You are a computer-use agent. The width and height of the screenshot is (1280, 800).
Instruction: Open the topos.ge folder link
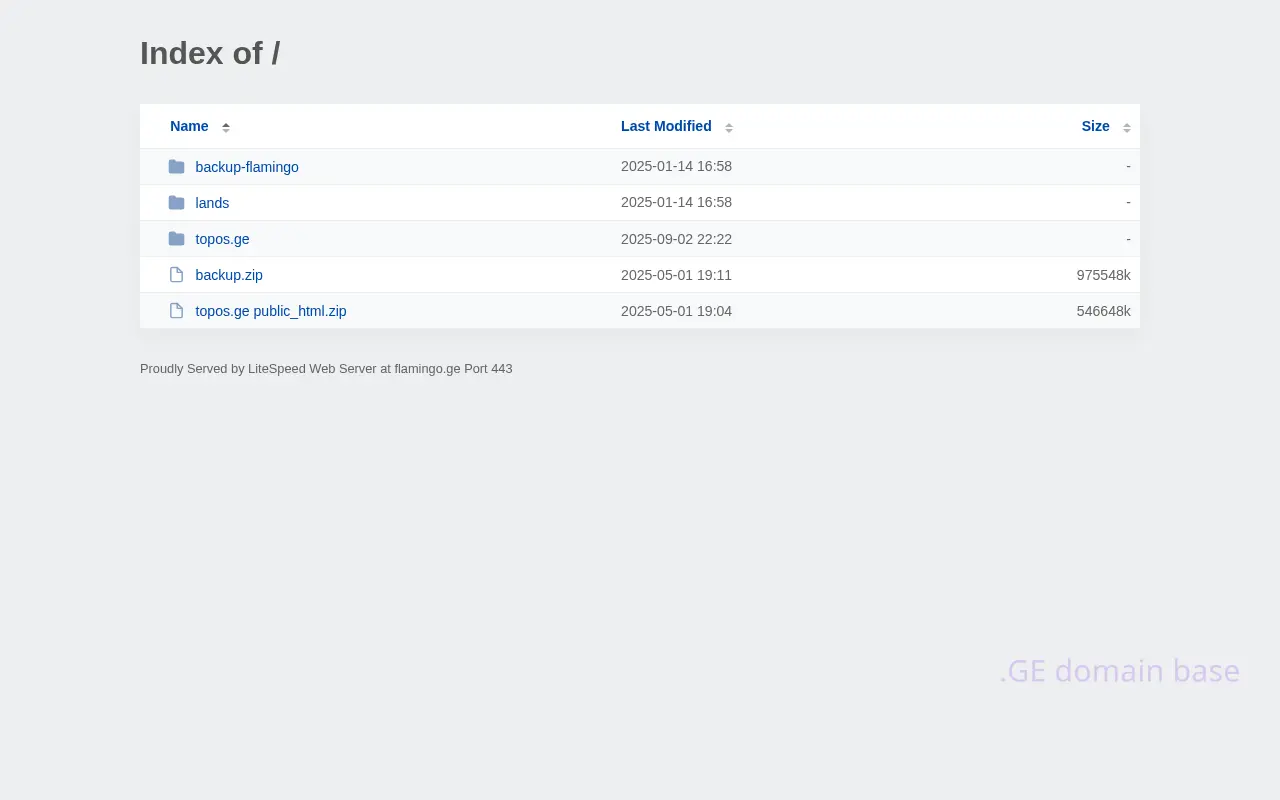(222, 239)
